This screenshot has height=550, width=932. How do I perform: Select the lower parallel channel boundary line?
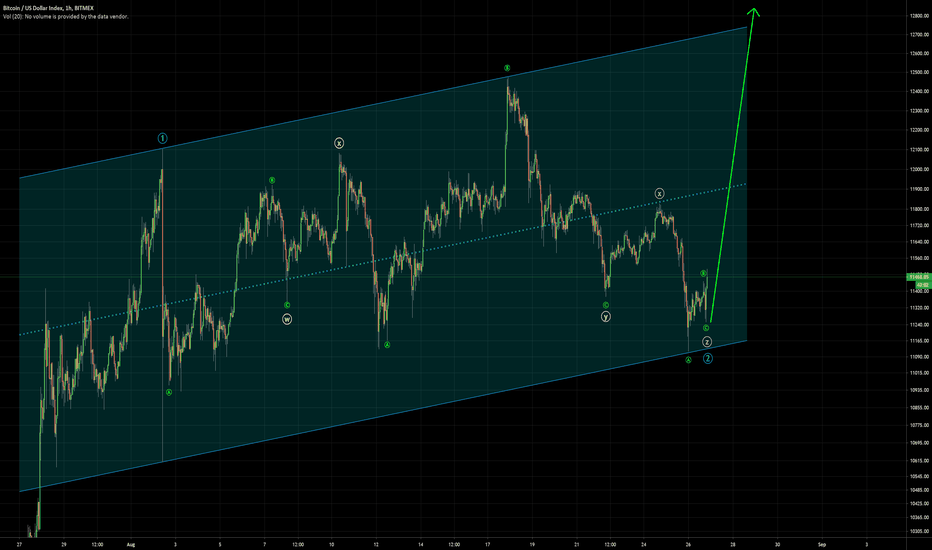(383, 416)
